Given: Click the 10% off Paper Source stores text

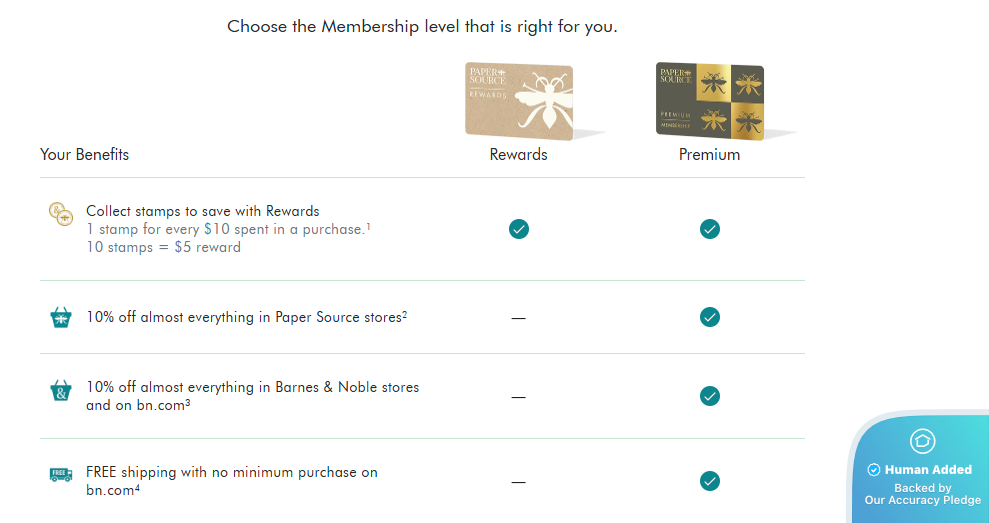Looking at the screenshot, I should click(x=246, y=317).
